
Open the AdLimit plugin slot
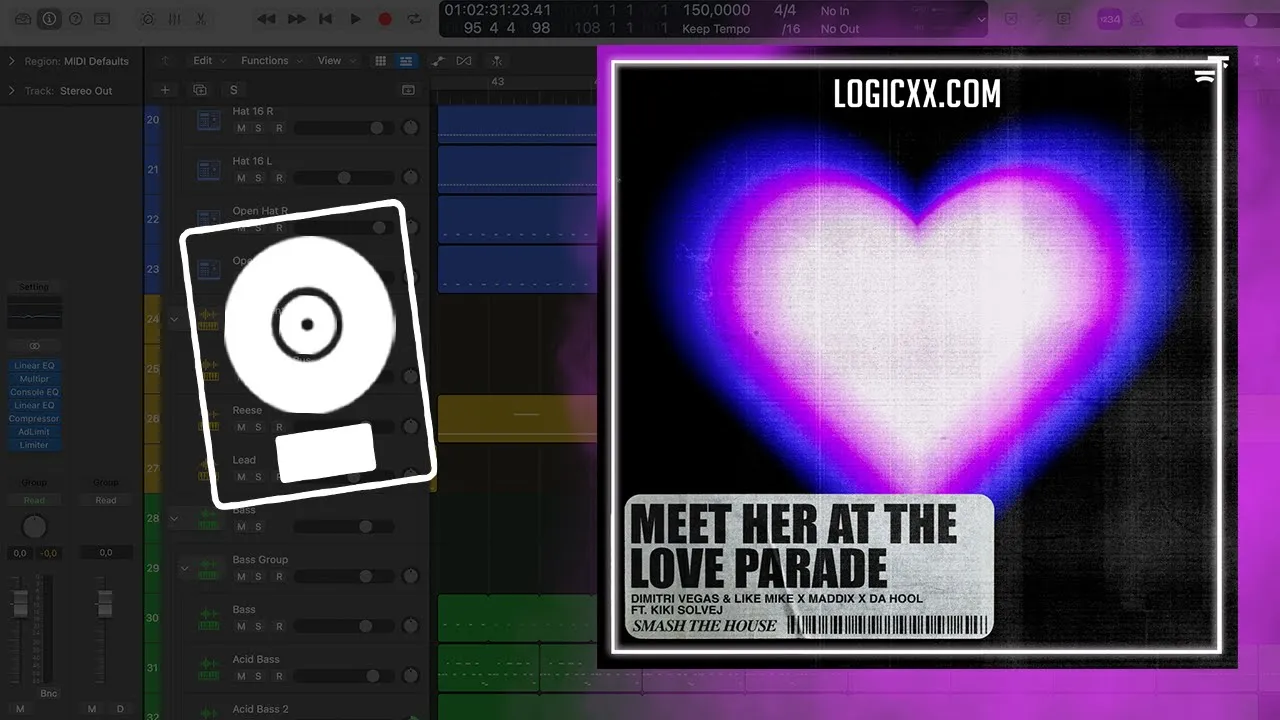(x=34, y=431)
